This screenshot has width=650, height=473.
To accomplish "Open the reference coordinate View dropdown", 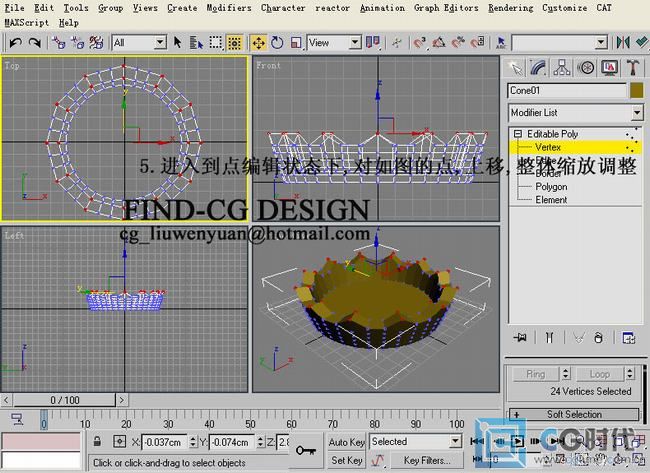I will pyautogui.click(x=354, y=42).
